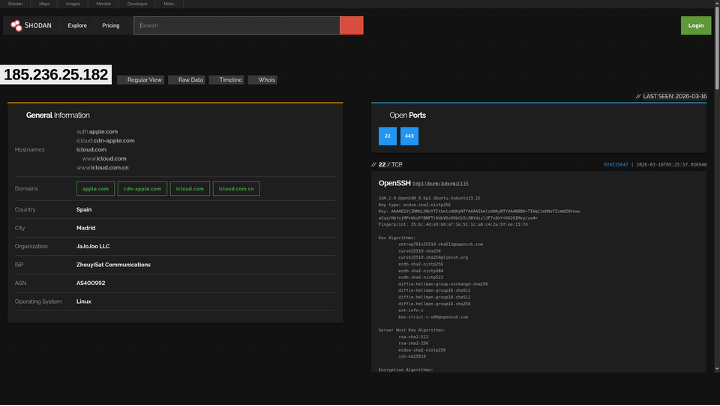
Task: Select the icloud.com.cn domain tag
Action: tap(237, 188)
